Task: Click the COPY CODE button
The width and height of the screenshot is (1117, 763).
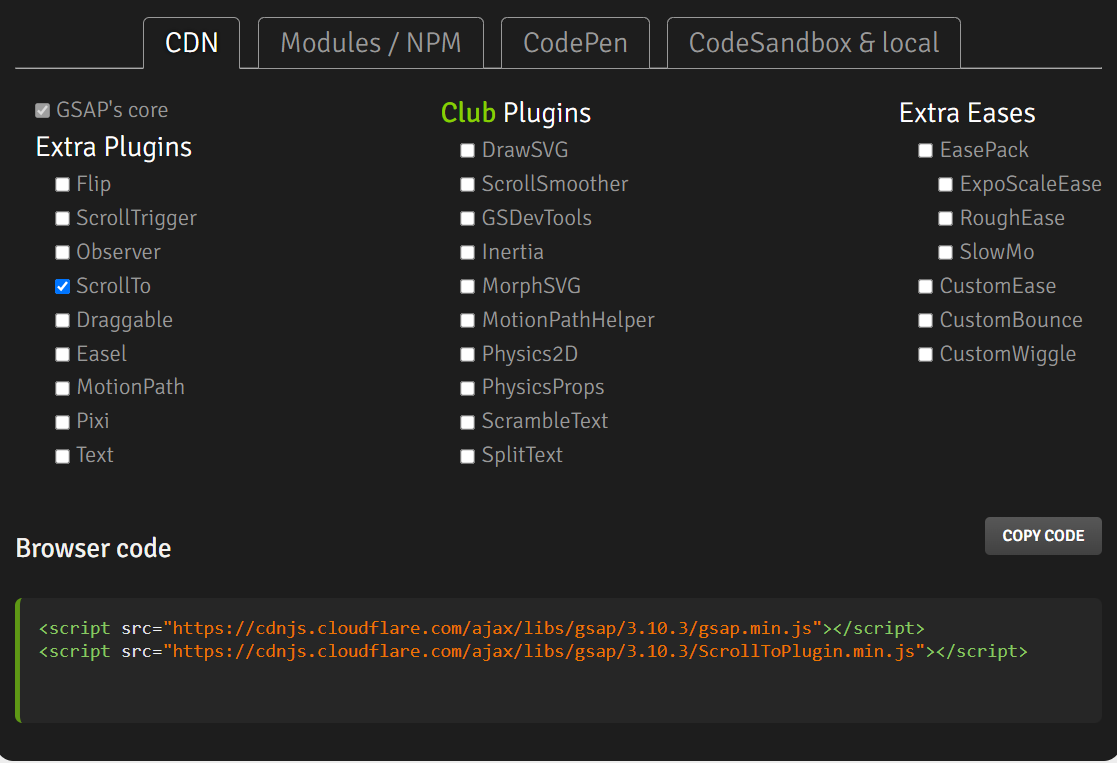Action: [x=1043, y=536]
